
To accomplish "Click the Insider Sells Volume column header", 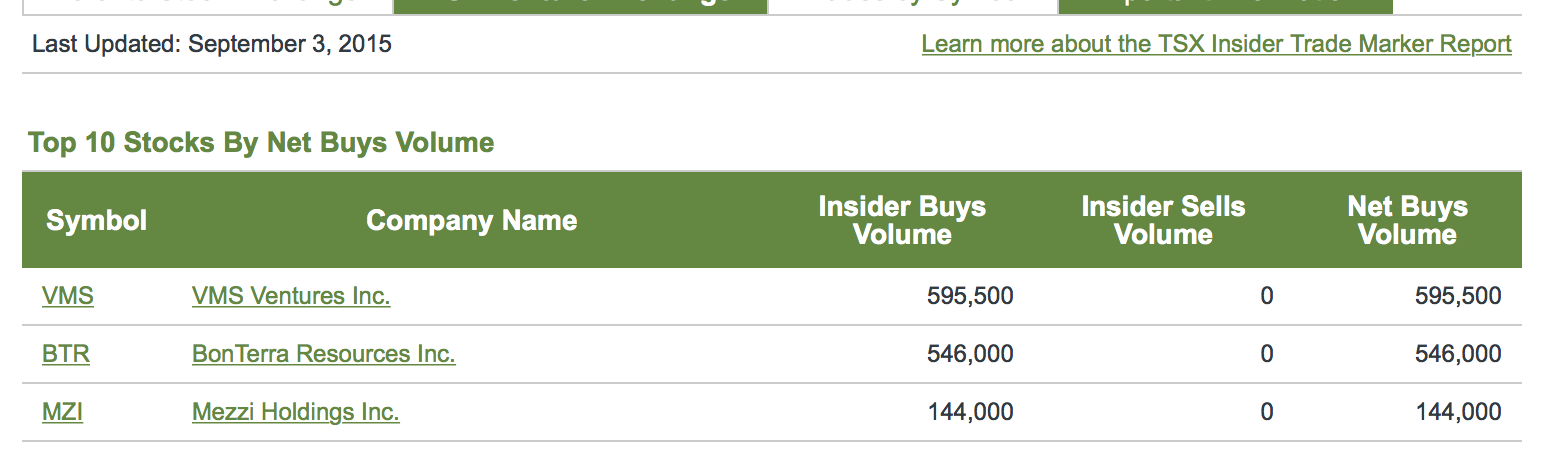I will (x=1163, y=221).
